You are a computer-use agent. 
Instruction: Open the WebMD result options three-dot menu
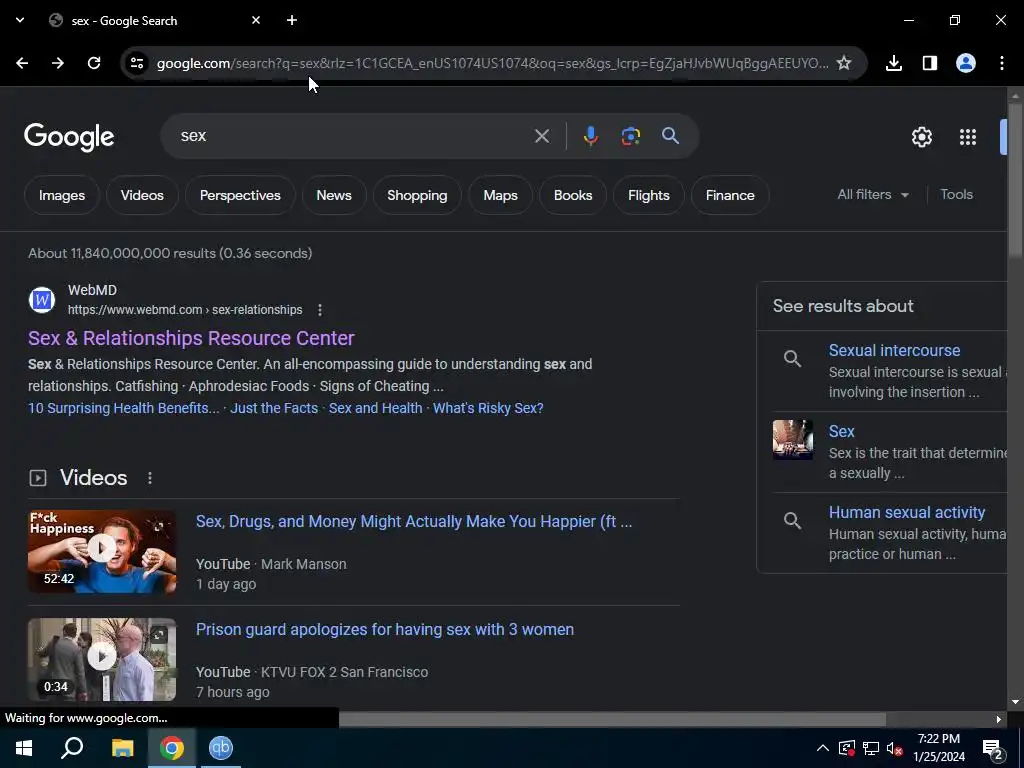click(319, 310)
